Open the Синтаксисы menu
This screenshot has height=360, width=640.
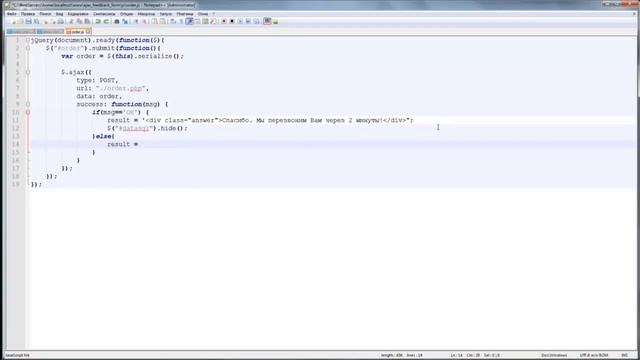[104, 14]
